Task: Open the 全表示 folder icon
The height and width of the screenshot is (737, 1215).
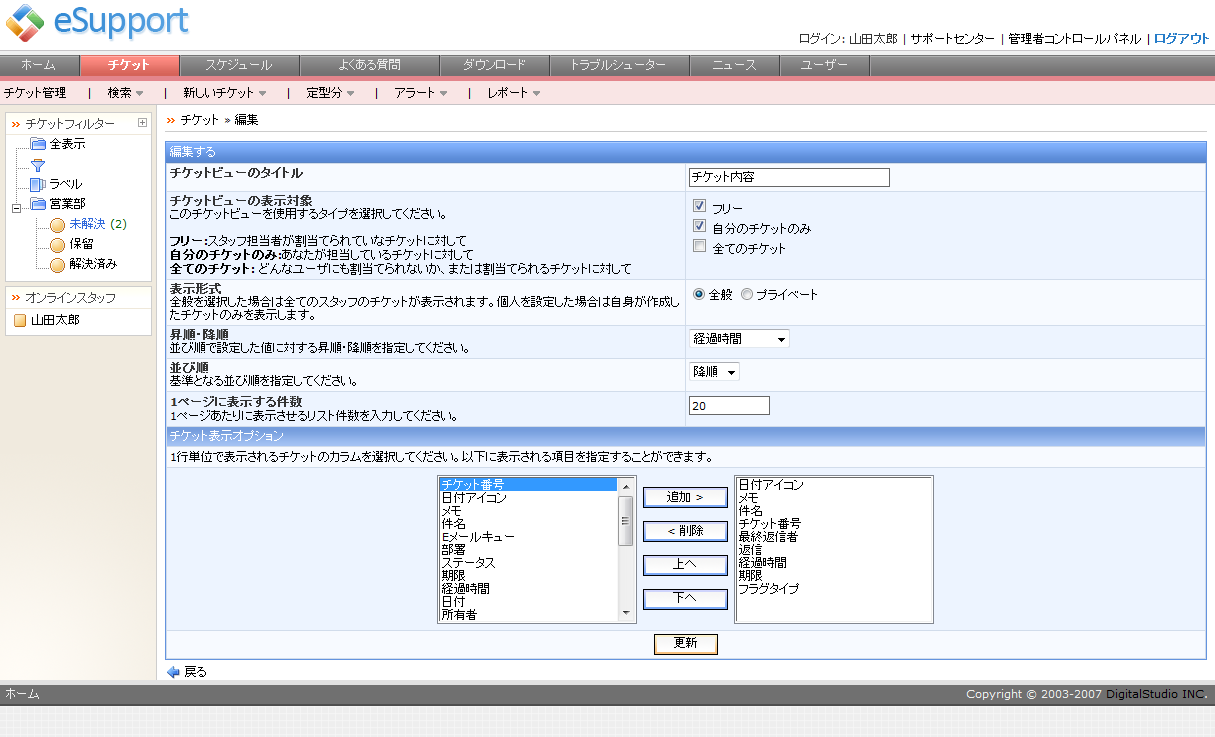Action: (38, 144)
